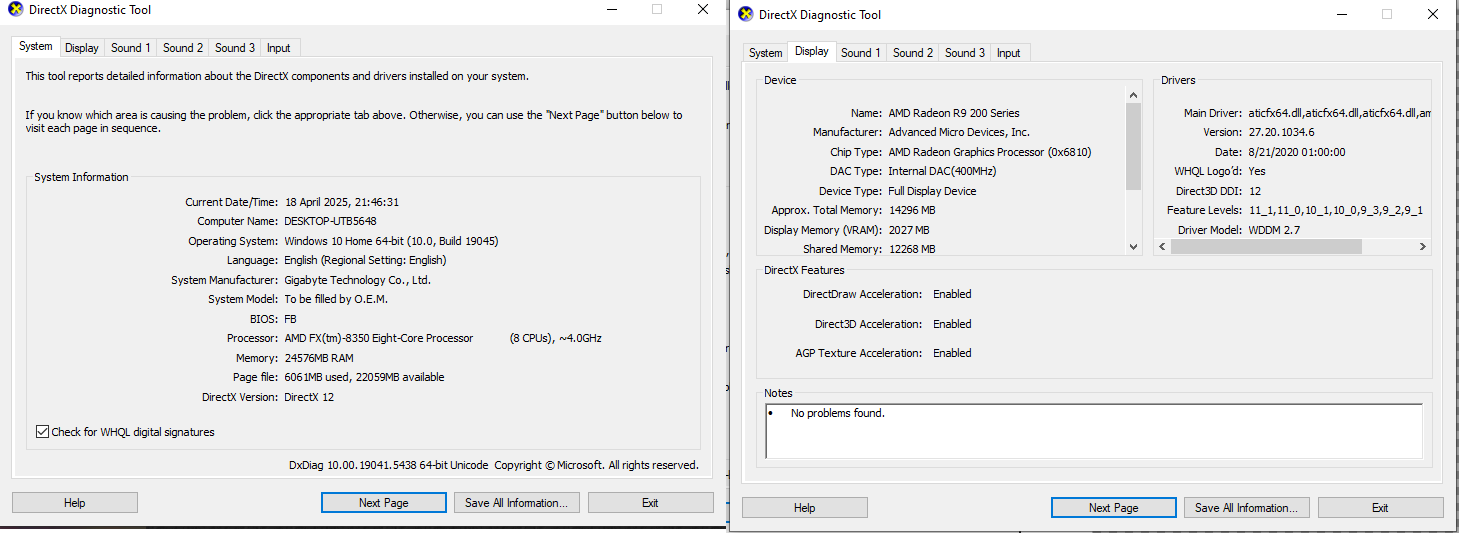Click Drivers horizontal scroll left arrow
Viewport: 1459px width, 533px height.
[x=1163, y=246]
